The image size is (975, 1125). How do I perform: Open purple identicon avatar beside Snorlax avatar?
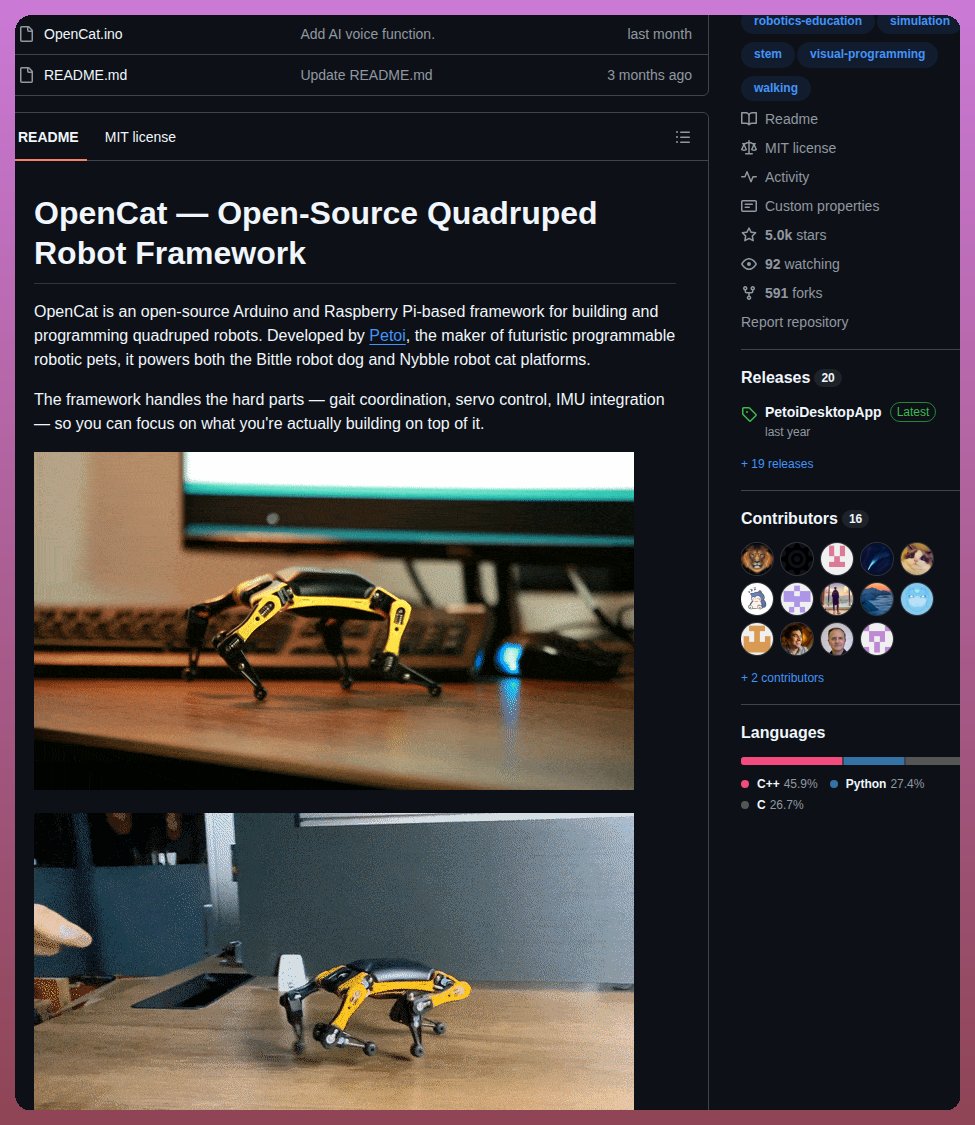[796, 599]
